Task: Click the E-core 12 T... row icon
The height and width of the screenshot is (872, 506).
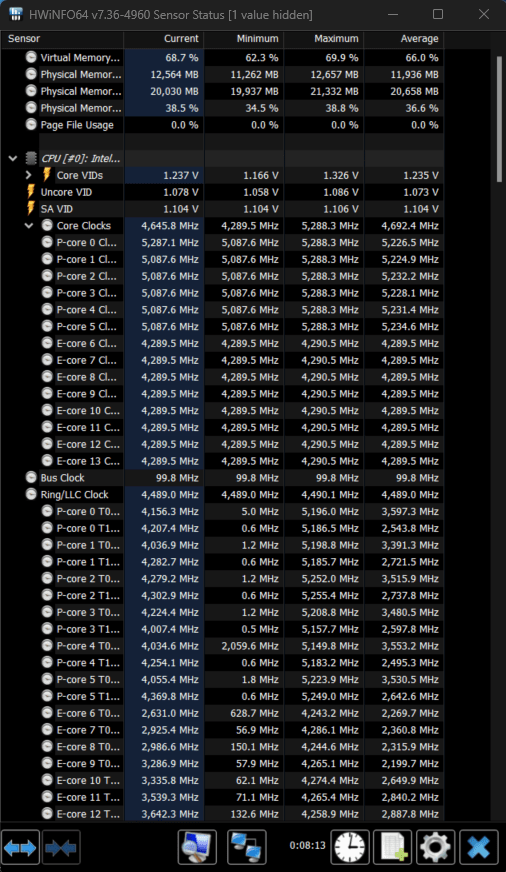Action: [x=47, y=814]
